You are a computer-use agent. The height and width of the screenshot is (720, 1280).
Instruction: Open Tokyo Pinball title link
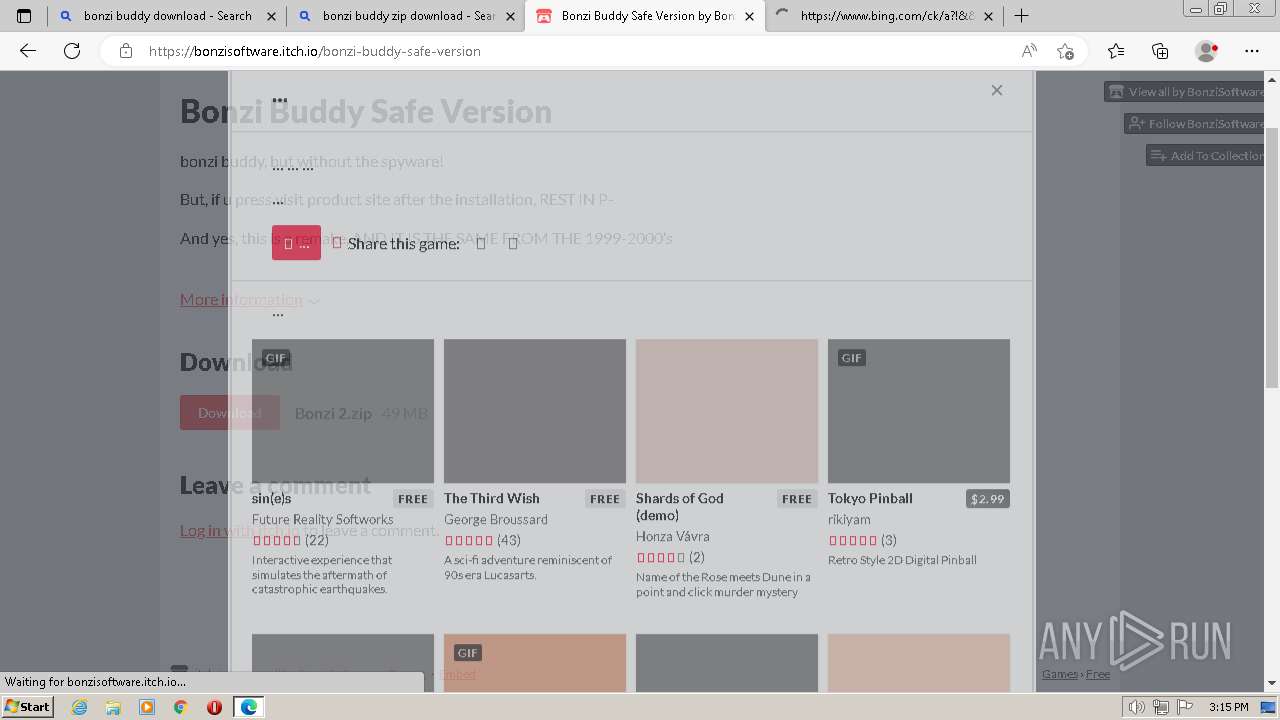870,498
